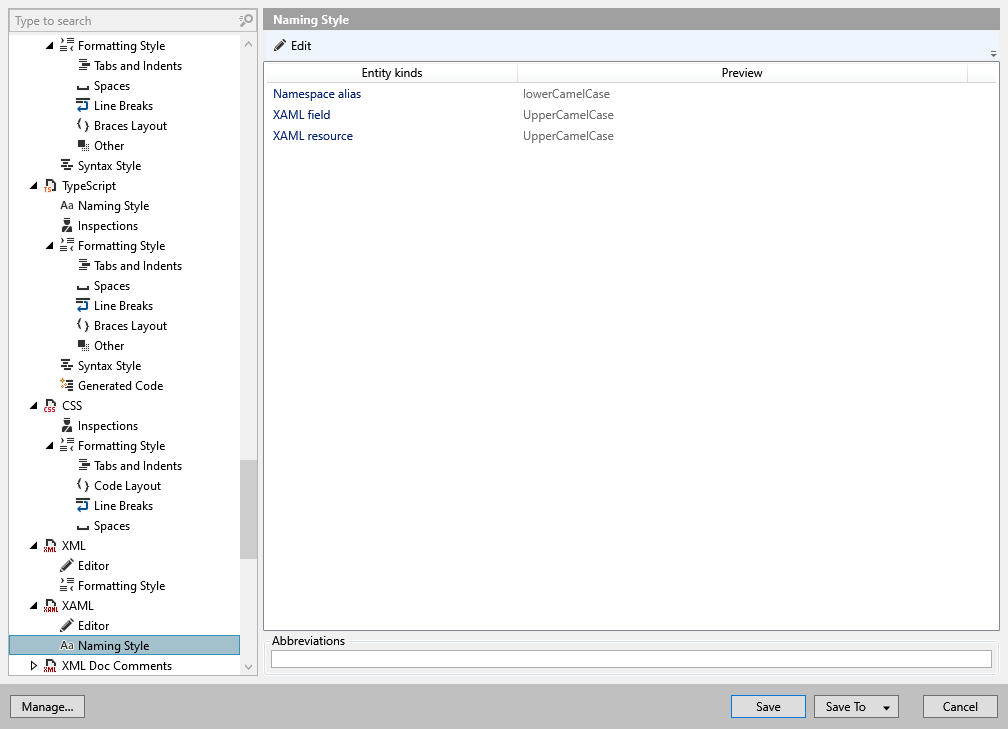This screenshot has width=1008, height=729.
Task: Click the Manage button
Action: (x=47, y=706)
